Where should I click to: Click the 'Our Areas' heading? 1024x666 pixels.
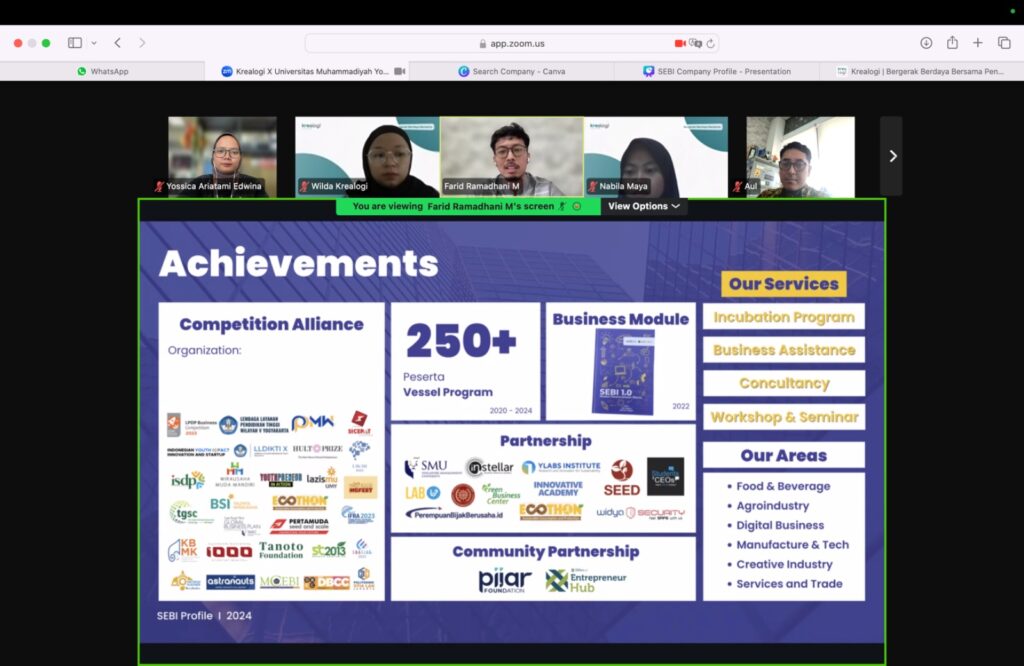click(x=784, y=455)
